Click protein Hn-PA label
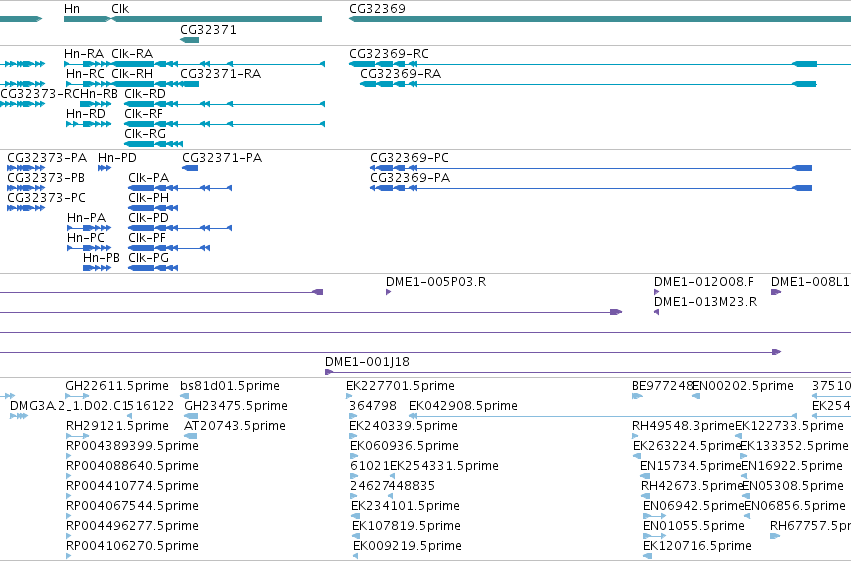 click(86, 218)
